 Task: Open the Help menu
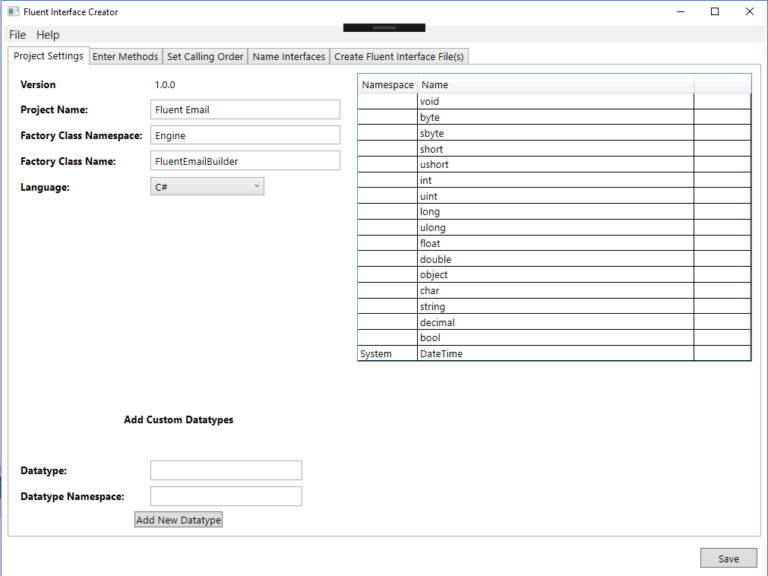tap(48, 35)
